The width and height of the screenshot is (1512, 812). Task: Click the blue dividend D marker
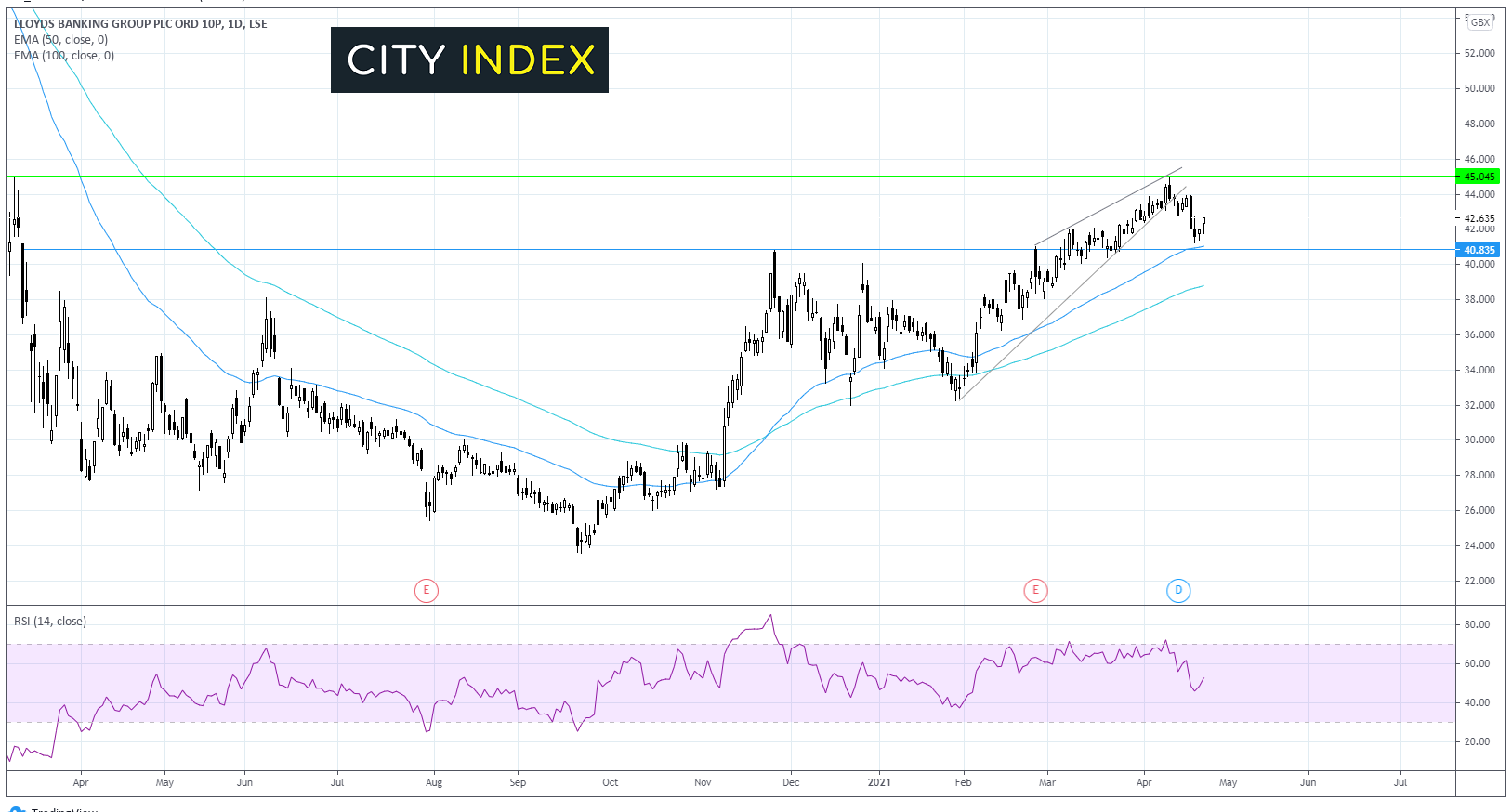click(x=1178, y=590)
